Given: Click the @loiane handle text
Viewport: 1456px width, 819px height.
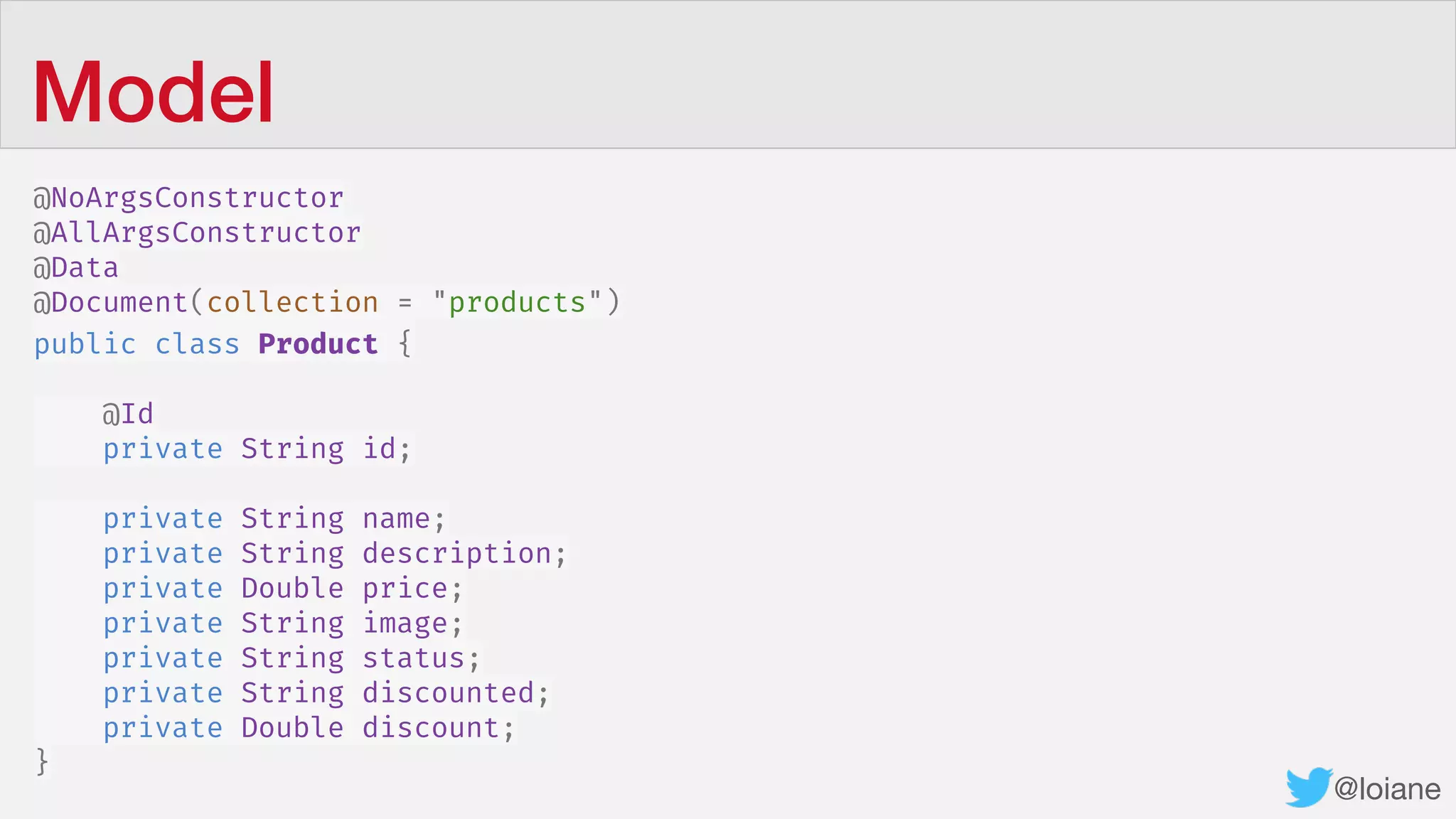Looking at the screenshot, I should pyautogui.click(x=1387, y=789).
